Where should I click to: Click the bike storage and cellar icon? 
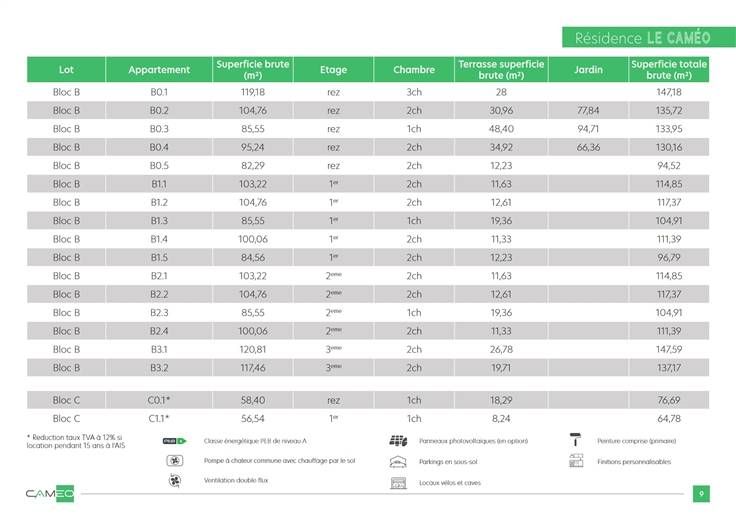point(398,483)
